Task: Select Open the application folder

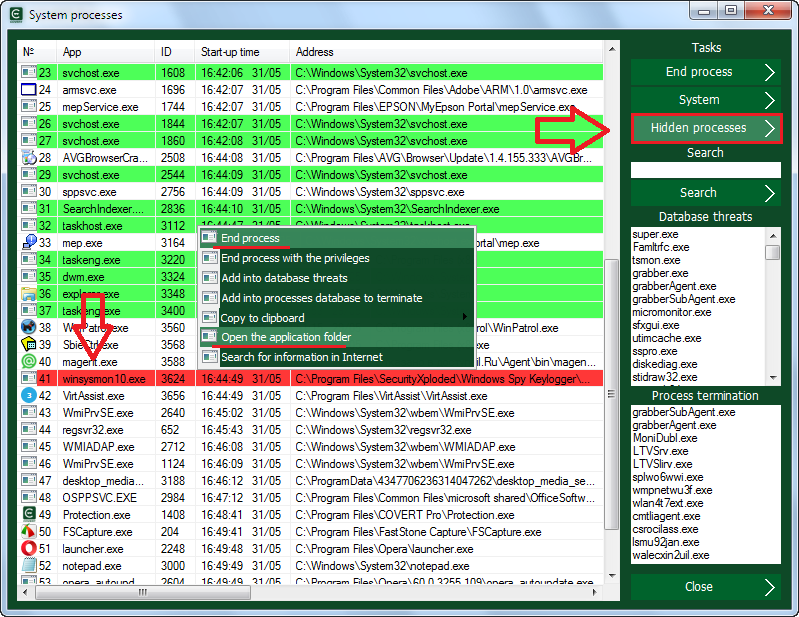Action: tap(336, 337)
